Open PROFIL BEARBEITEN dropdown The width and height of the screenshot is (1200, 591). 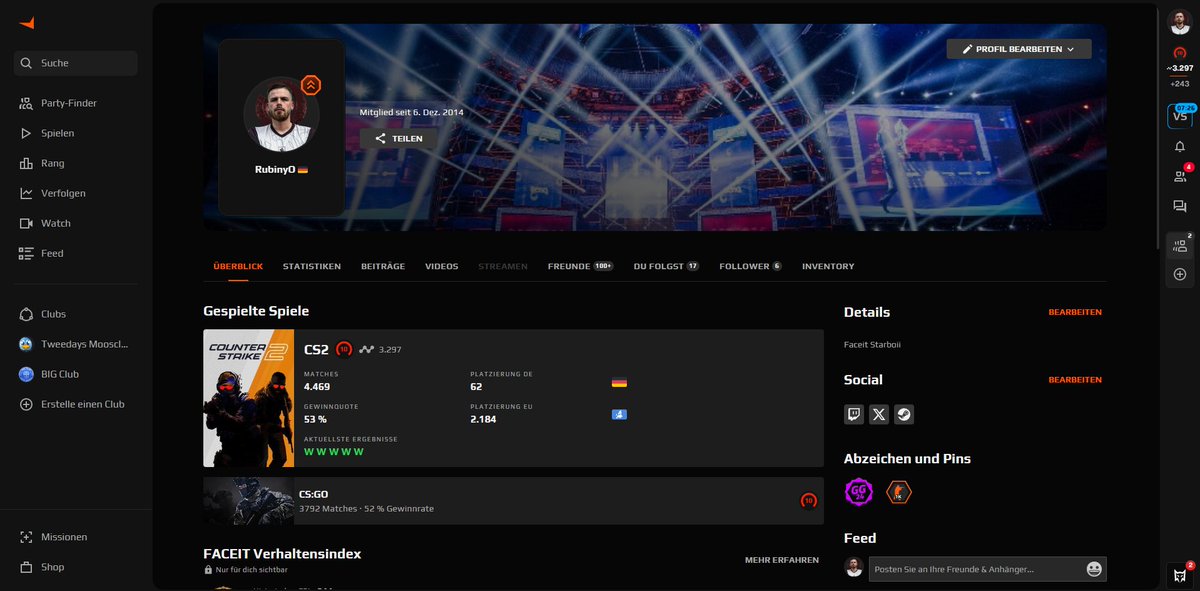(1019, 49)
